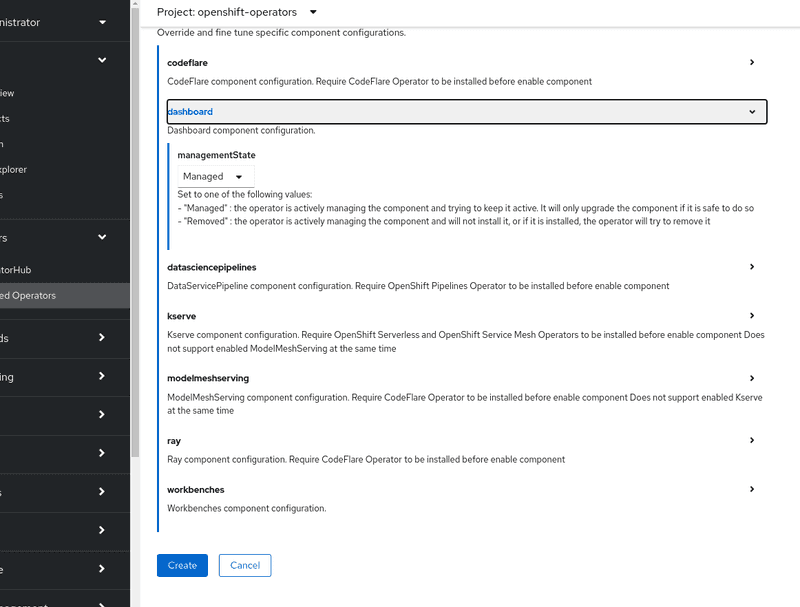Viewport: 800px width, 607px height.
Task: Collapse the dashboard section arrow
Action: click(x=752, y=112)
